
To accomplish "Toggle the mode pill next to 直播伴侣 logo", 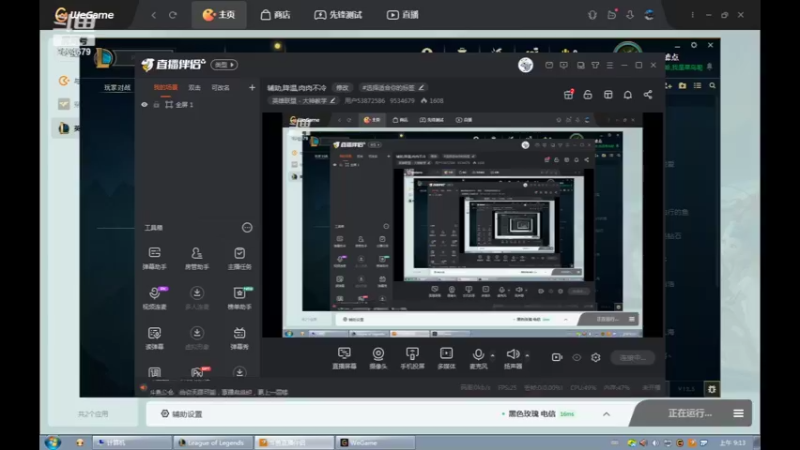I will pos(224,65).
